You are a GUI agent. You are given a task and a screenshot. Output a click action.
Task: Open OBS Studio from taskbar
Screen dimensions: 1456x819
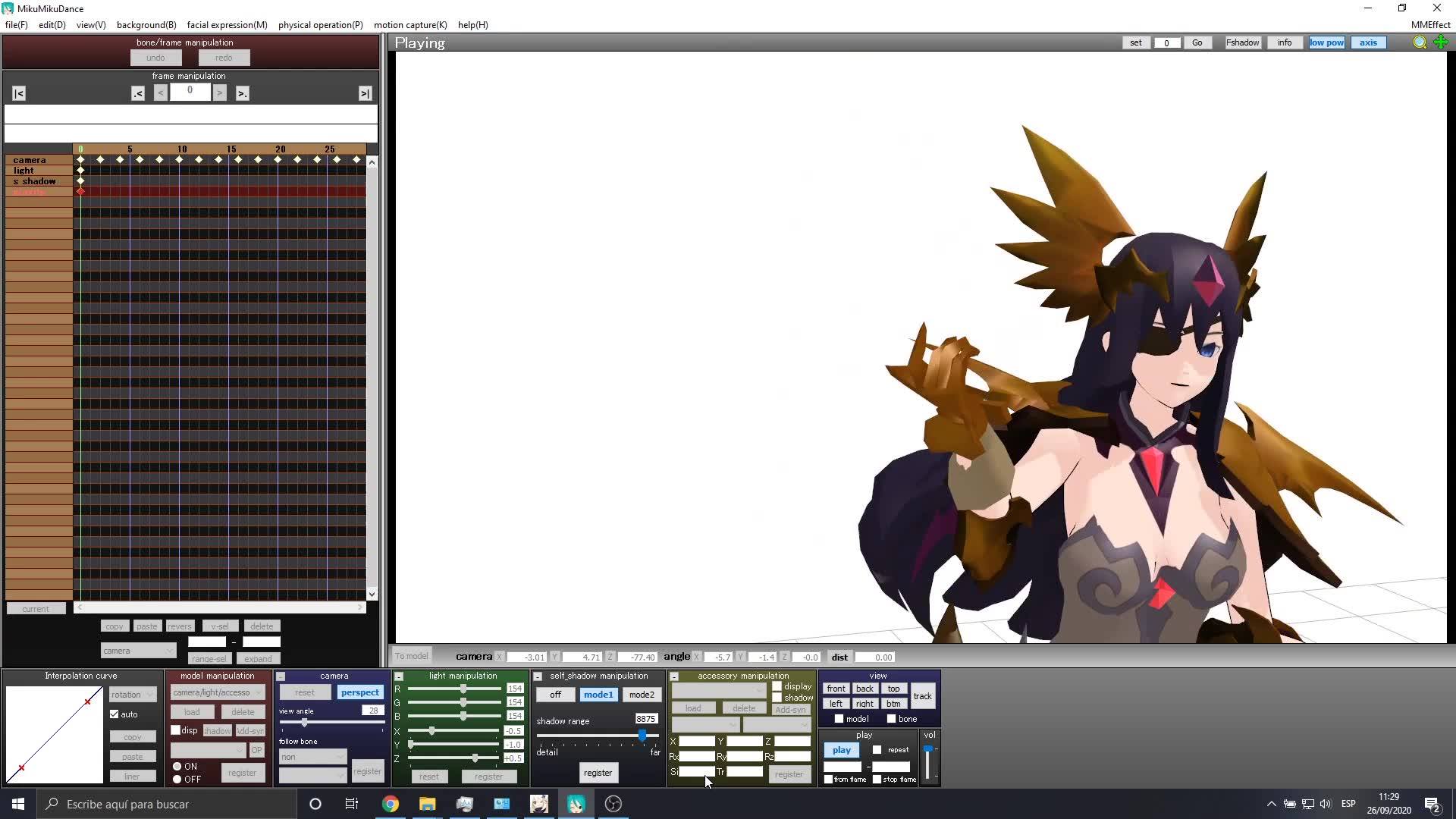pyautogui.click(x=613, y=804)
